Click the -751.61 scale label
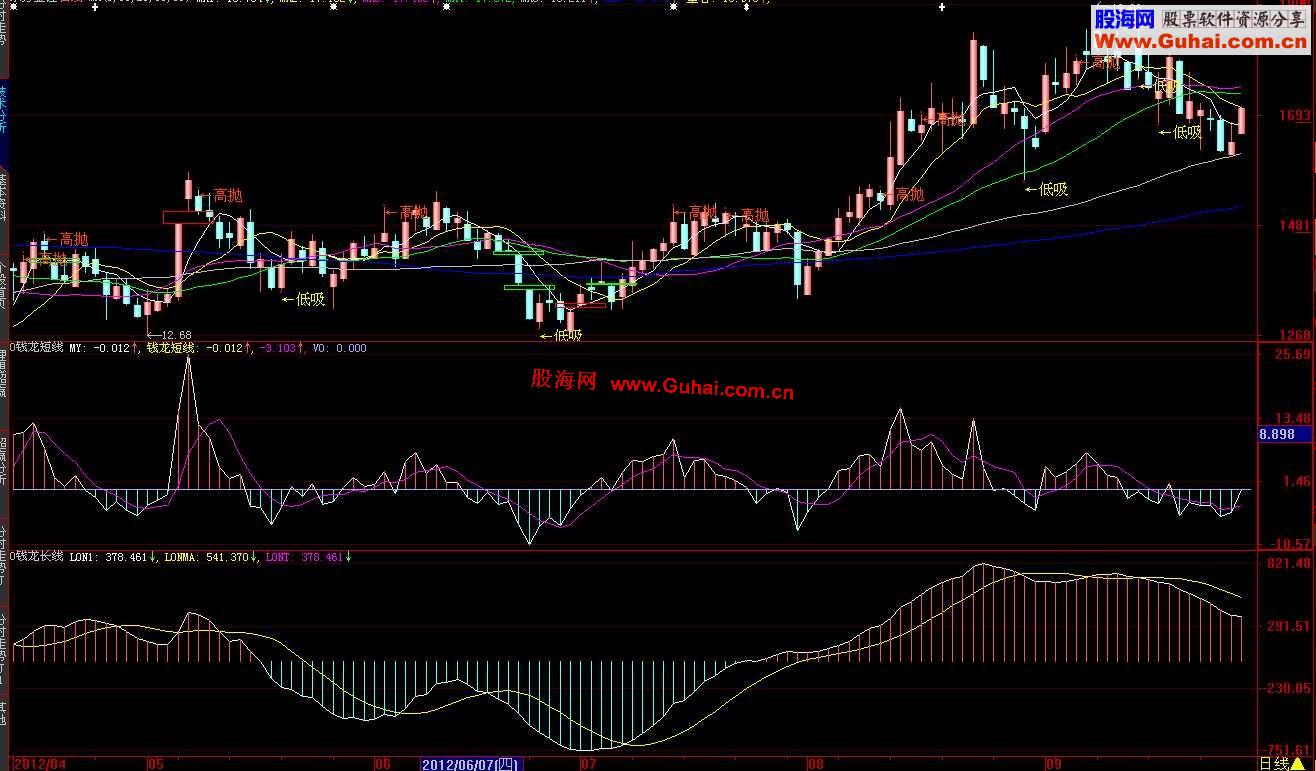 1286,750
